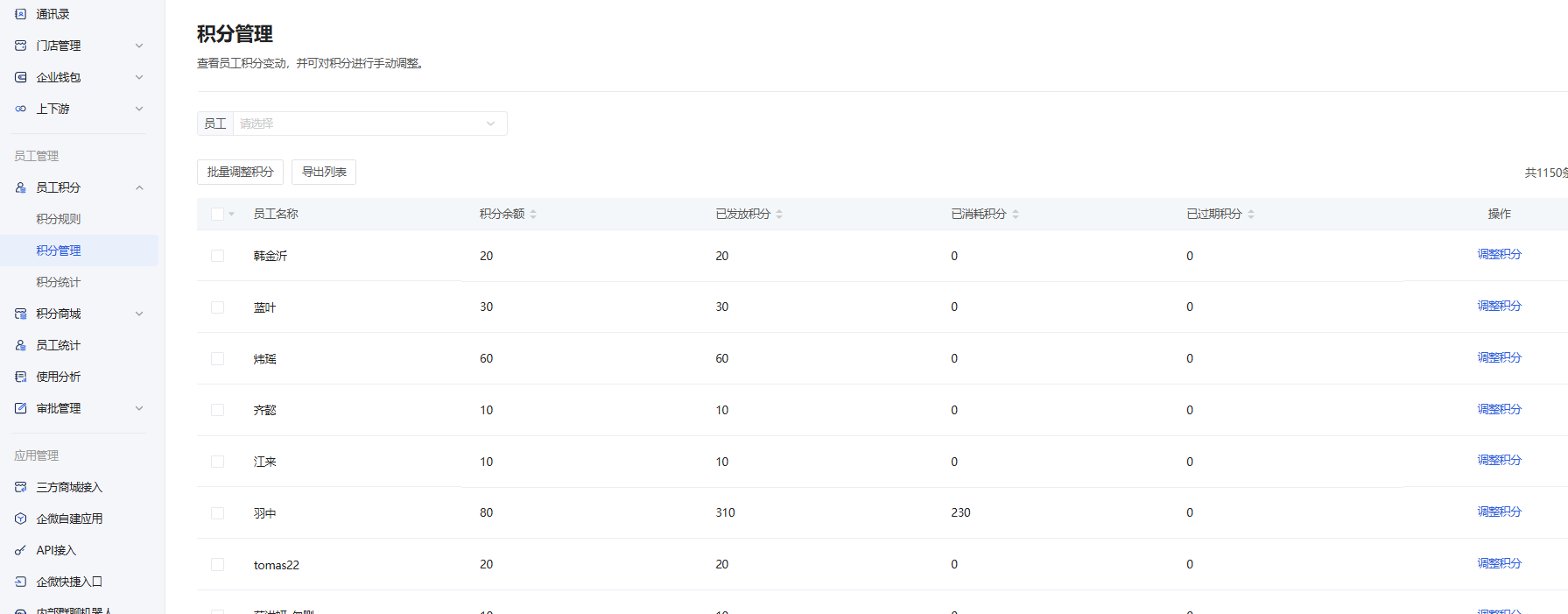Click the 企业钱包 wallet icon
This screenshot has height=614, width=1568.
[x=21, y=77]
